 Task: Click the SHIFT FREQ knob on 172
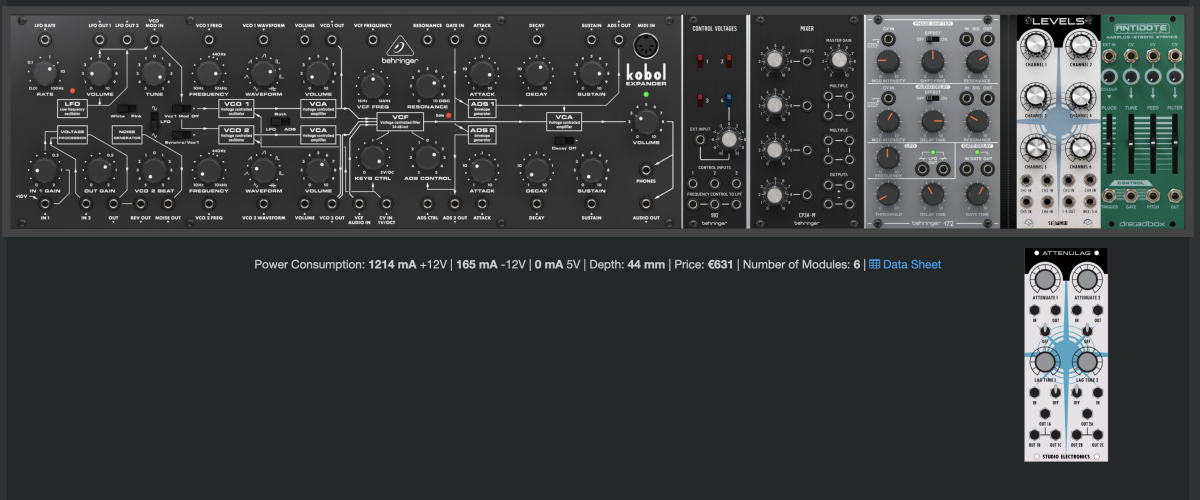coord(932,60)
